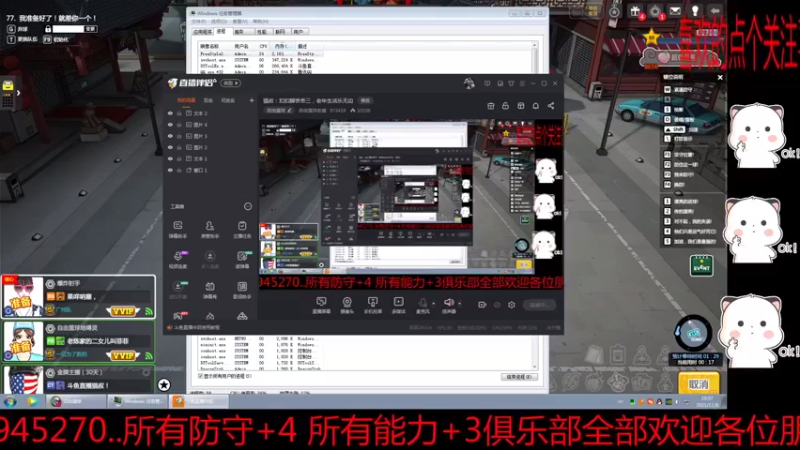Expand the speaker options arrow

460,304
